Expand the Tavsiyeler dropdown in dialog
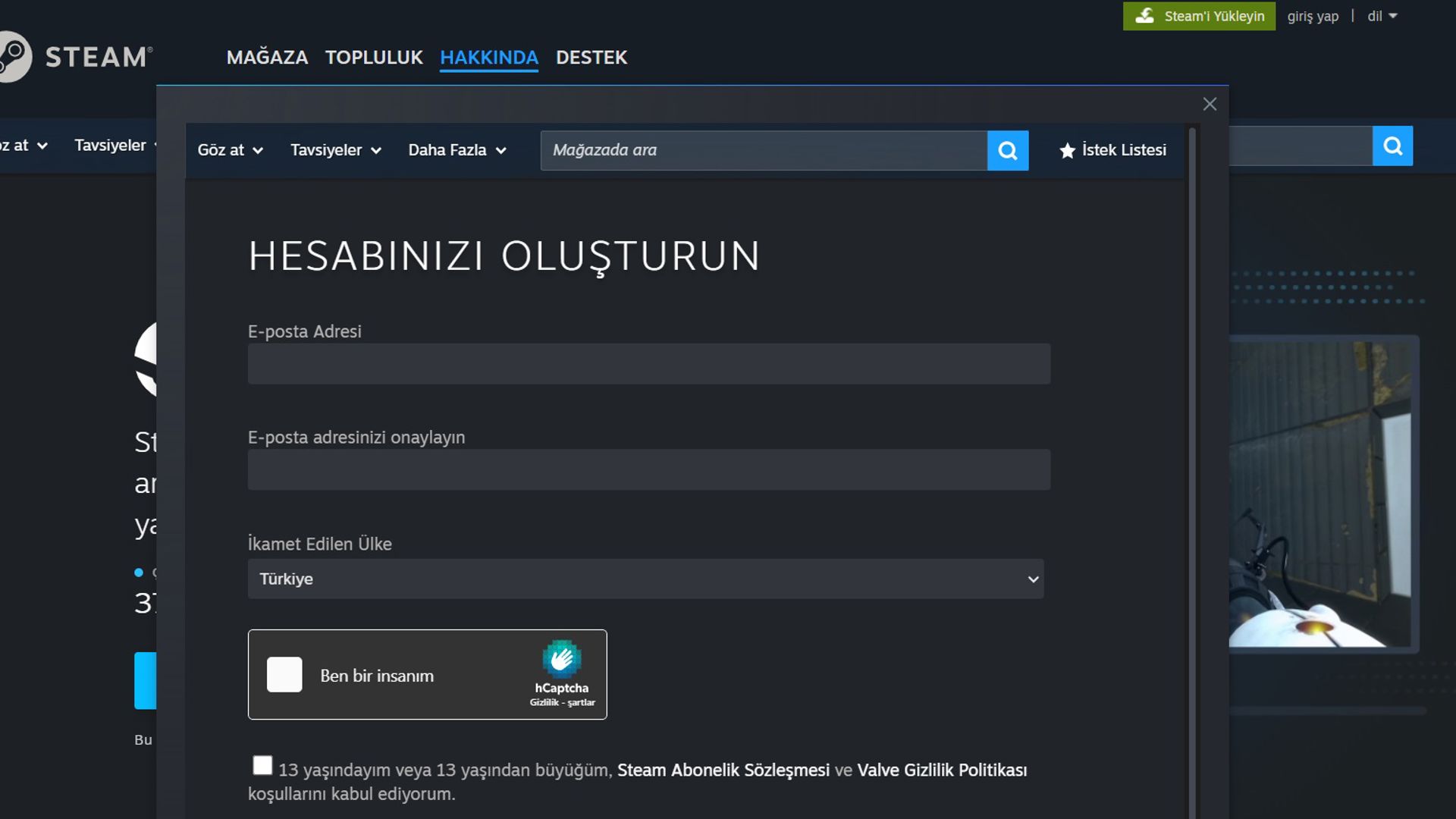Viewport: 1456px width, 819px height. click(x=335, y=150)
